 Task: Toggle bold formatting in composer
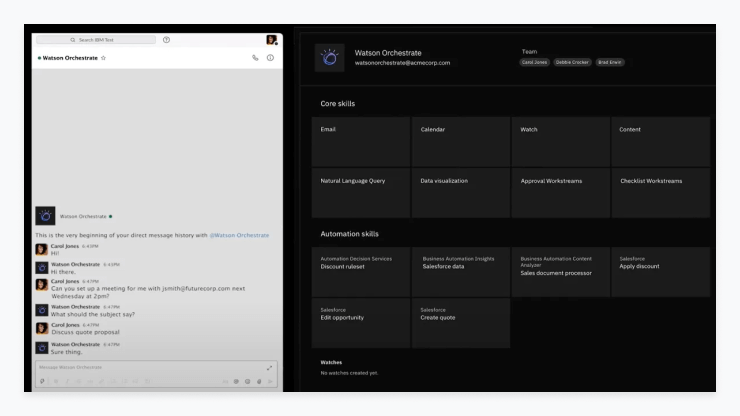pos(56,381)
